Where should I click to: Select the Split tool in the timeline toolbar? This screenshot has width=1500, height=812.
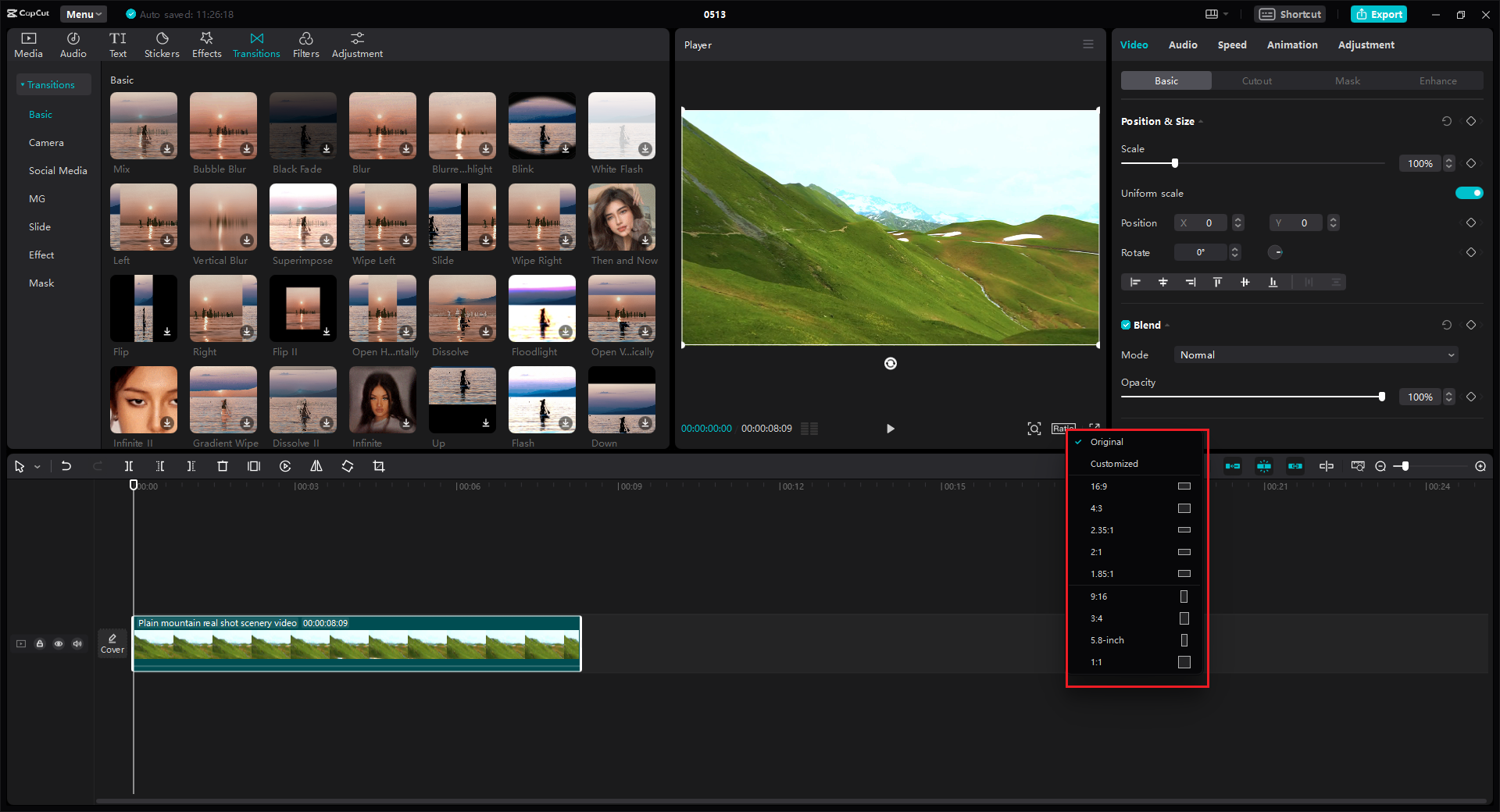tap(129, 466)
